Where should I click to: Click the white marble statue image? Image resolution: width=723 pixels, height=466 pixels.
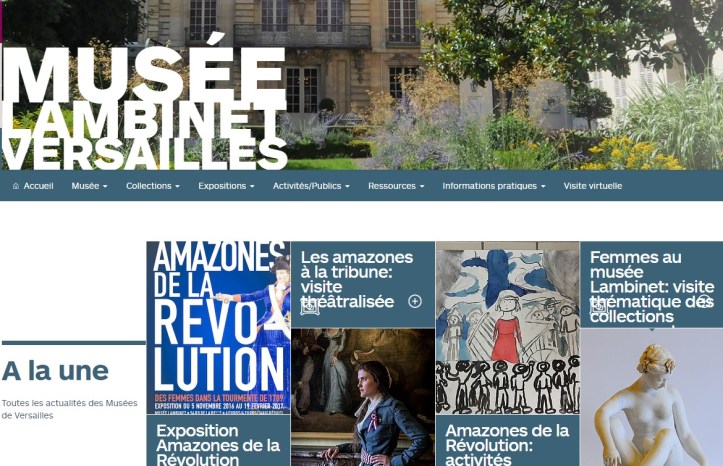[x=652, y=397]
